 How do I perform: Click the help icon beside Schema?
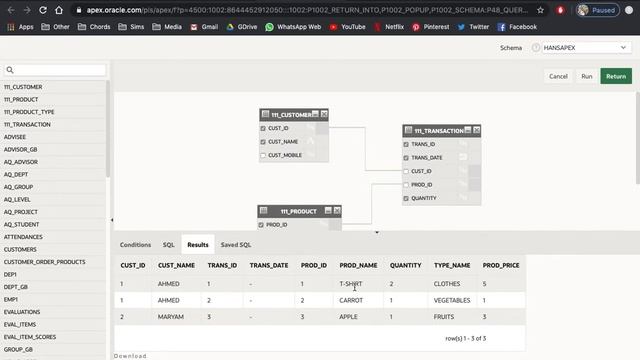536,48
